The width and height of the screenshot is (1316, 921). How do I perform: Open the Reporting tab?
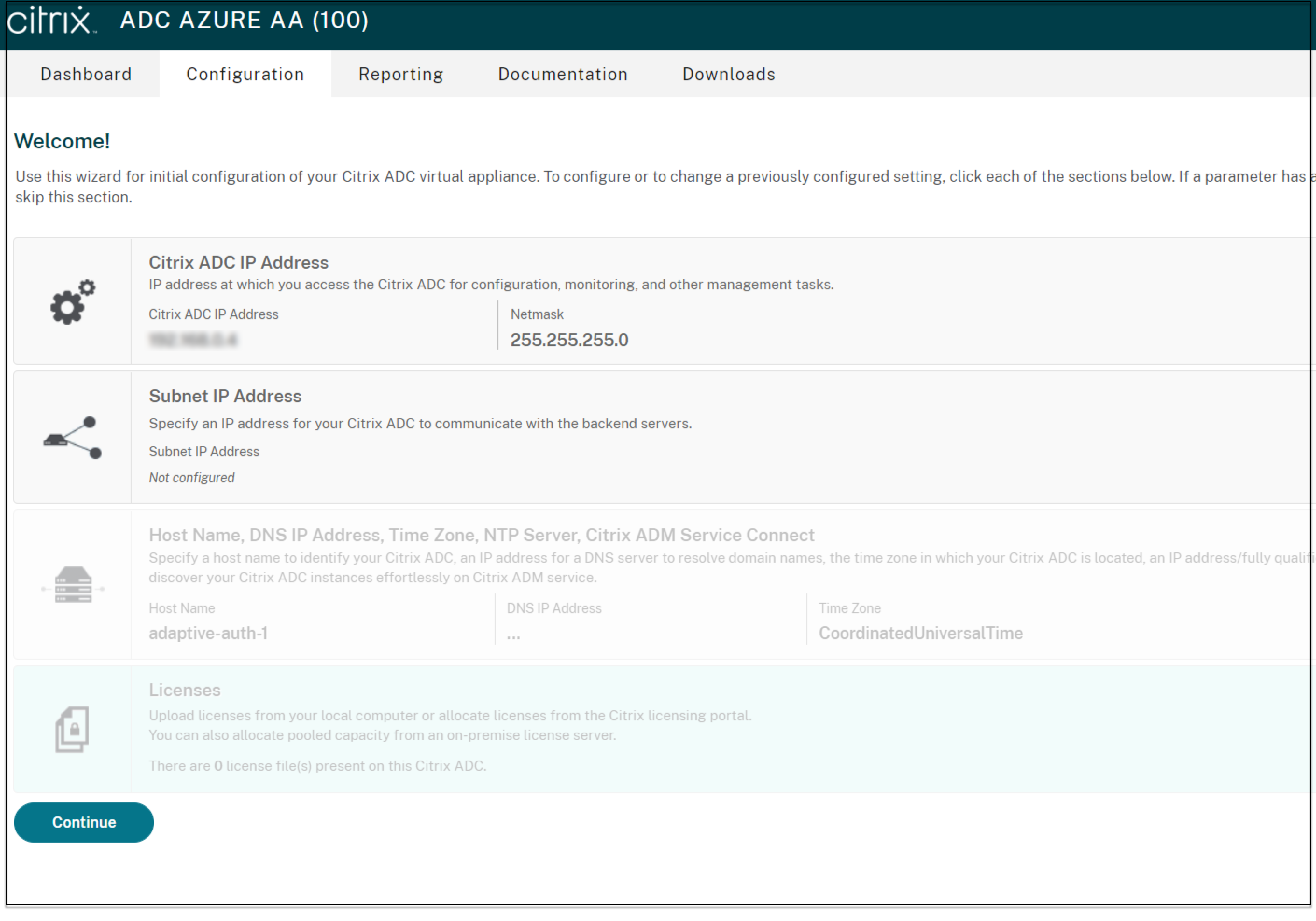coord(401,74)
